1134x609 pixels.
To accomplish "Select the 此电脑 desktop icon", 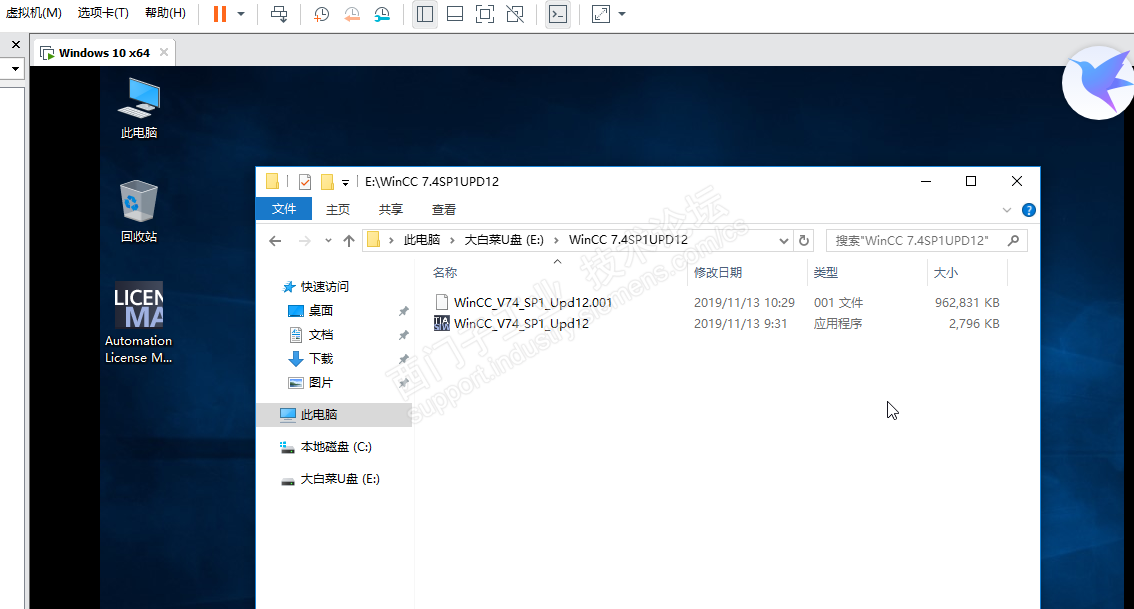I will (139, 108).
